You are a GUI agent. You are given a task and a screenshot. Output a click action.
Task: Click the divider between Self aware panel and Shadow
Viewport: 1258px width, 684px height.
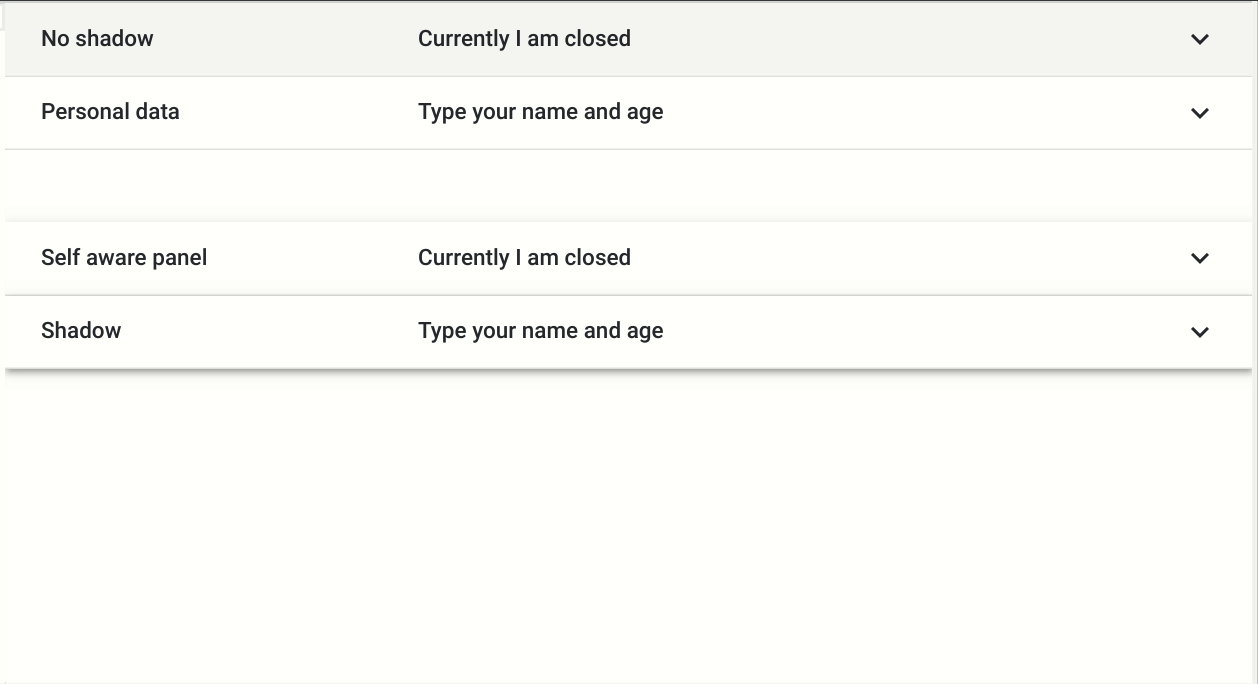point(628,295)
